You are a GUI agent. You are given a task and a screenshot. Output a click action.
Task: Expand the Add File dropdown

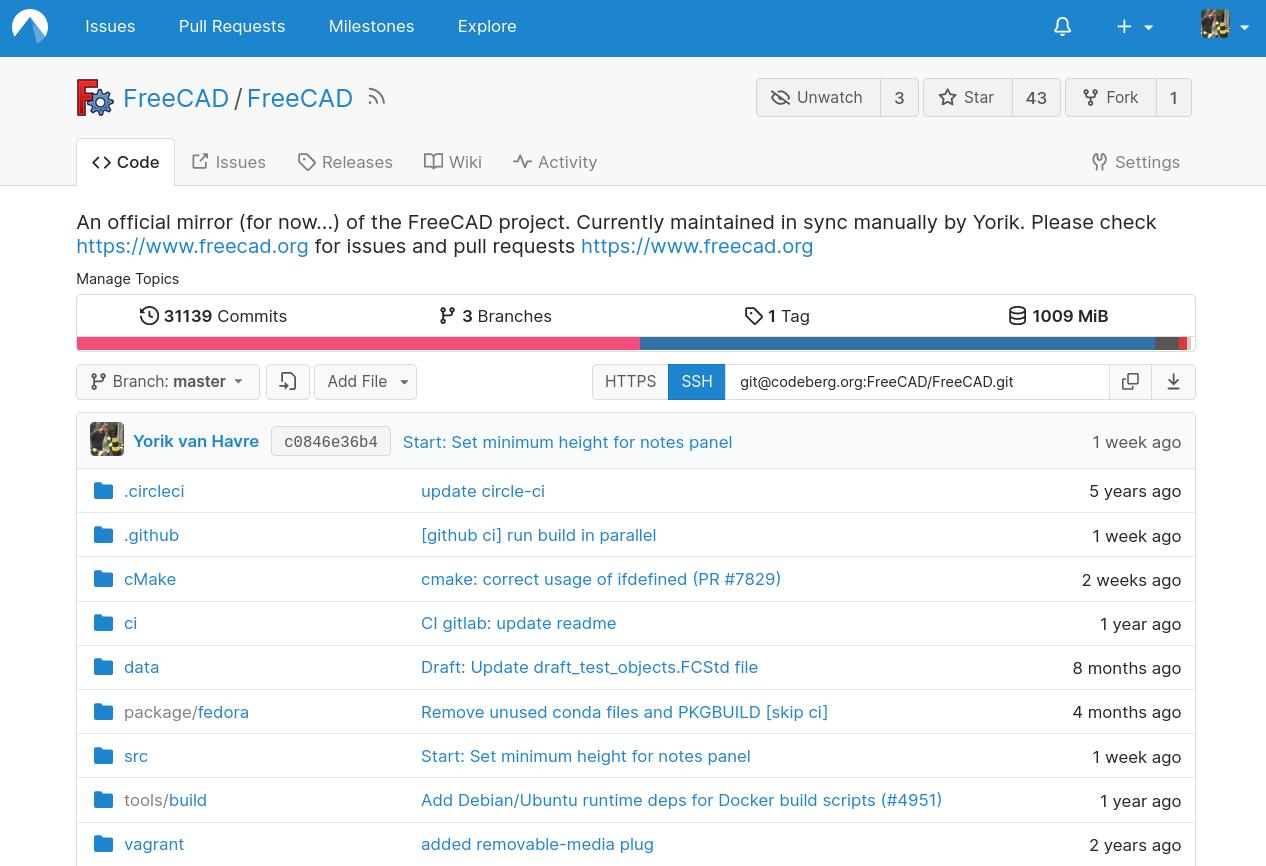(x=365, y=382)
